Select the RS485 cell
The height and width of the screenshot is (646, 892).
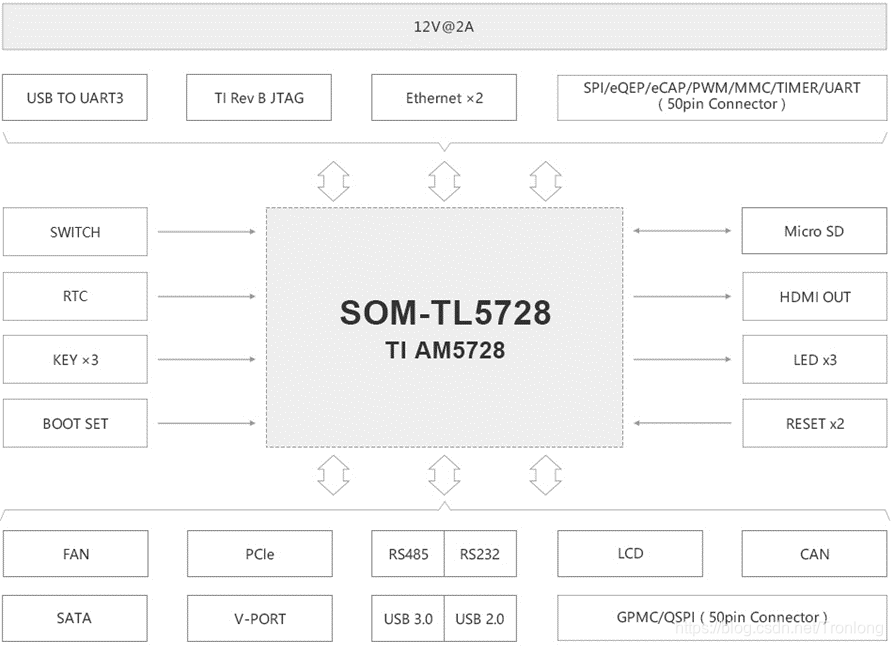[x=408, y=554]
